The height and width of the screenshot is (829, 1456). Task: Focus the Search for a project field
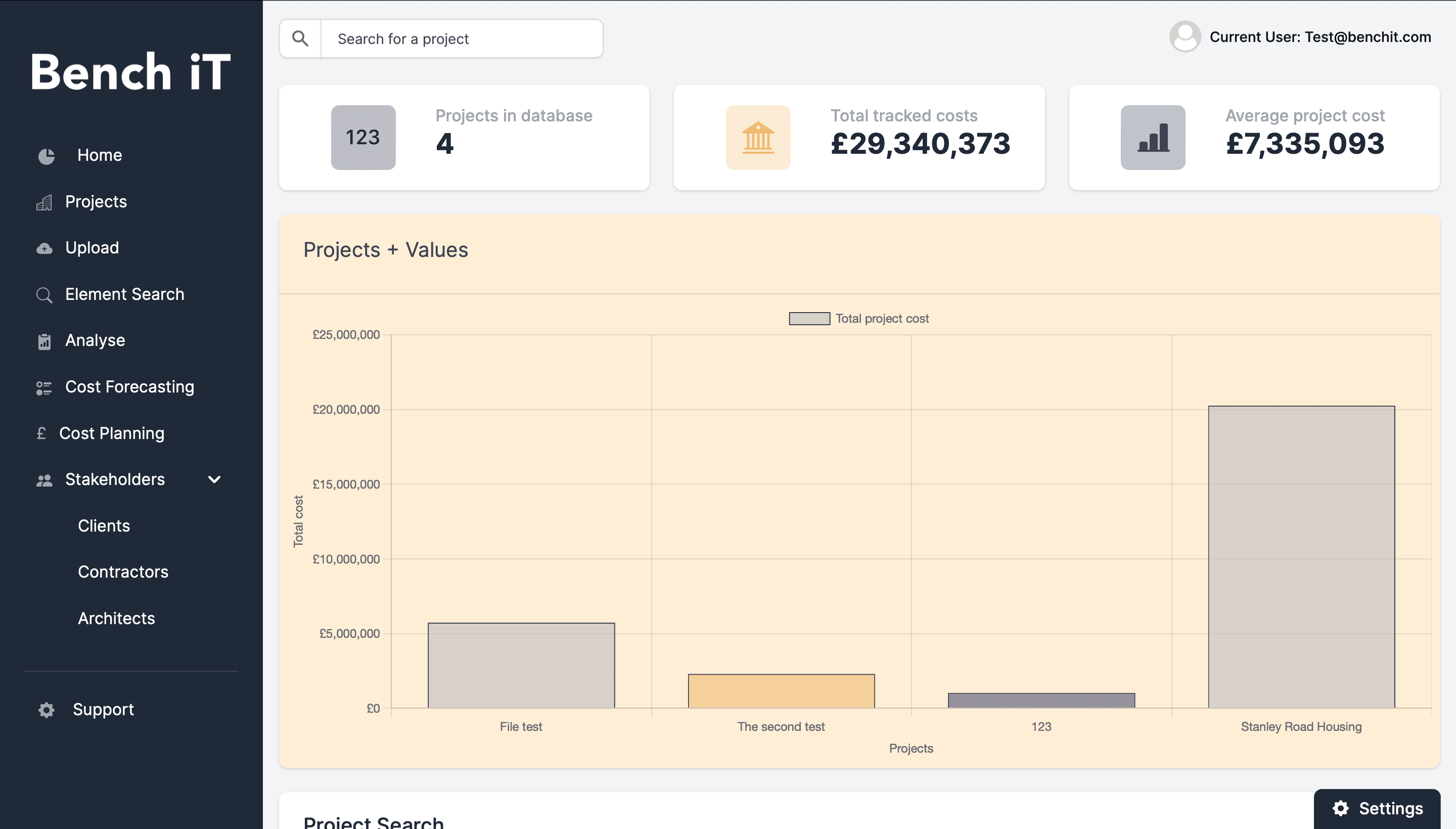(x=461, y=39)
